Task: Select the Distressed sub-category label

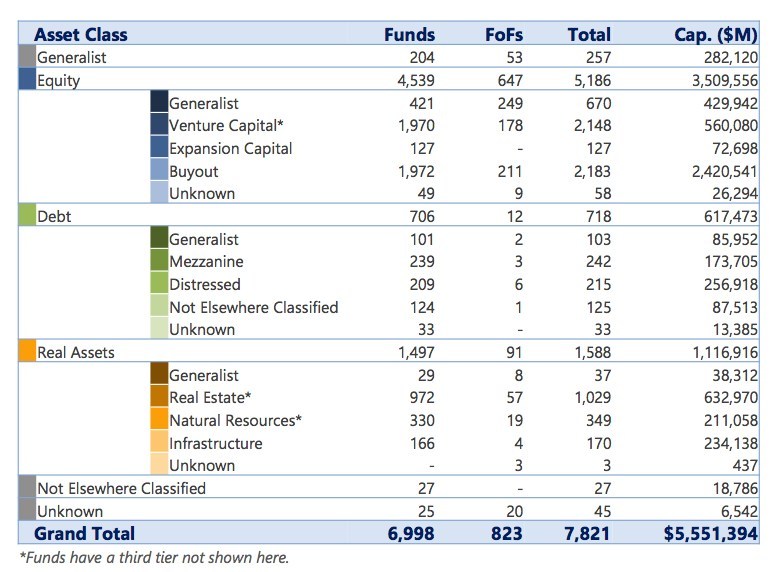Action: [x=206, y=284]
